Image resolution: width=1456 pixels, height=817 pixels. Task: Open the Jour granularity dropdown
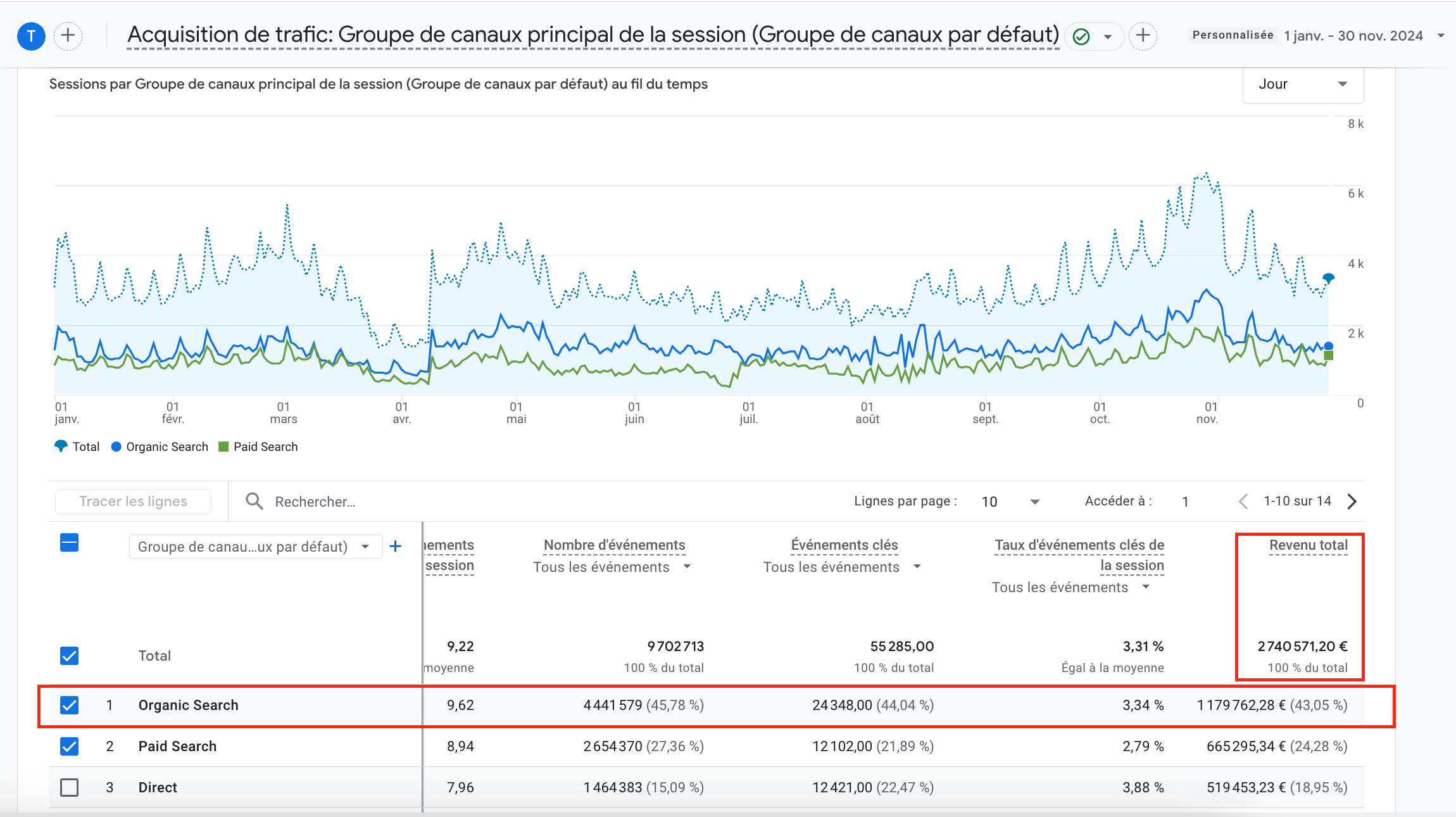(1303, 84)
